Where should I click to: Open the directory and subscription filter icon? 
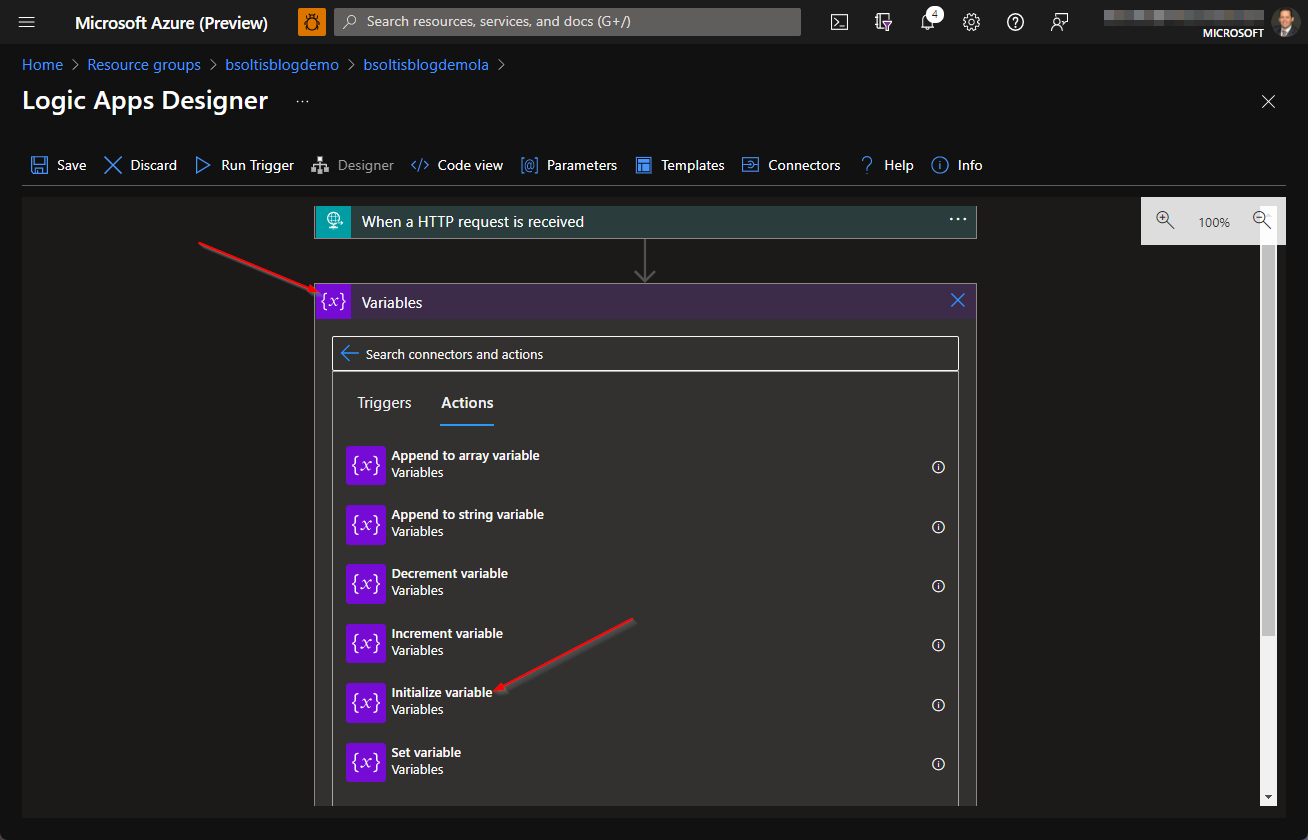point(883,22)
